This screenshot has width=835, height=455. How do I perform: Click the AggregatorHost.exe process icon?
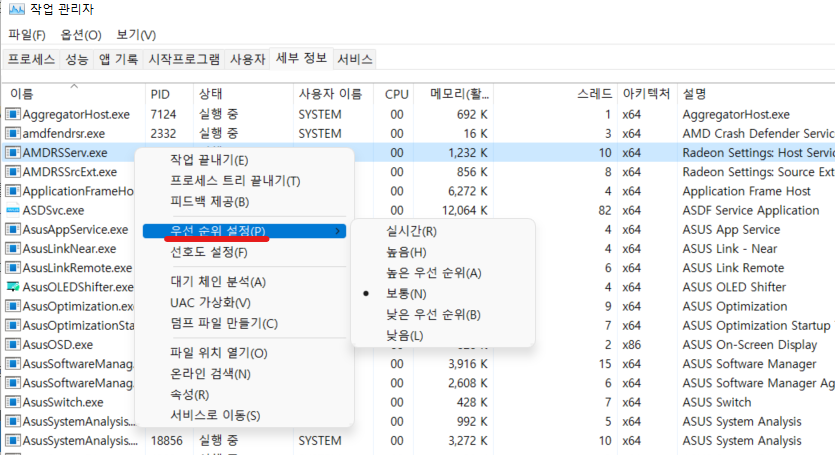[13, 114]
